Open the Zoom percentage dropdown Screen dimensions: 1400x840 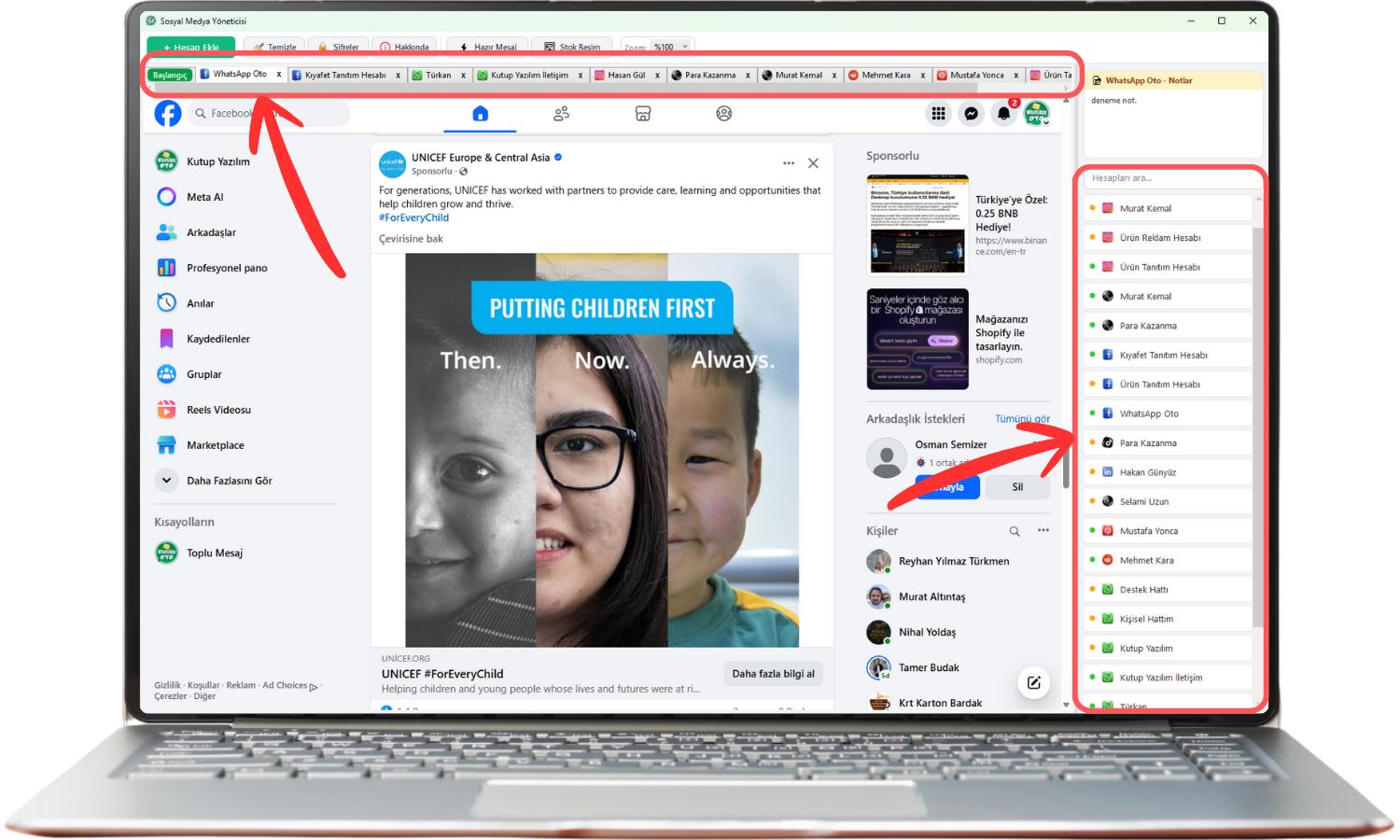click(670, 47)
